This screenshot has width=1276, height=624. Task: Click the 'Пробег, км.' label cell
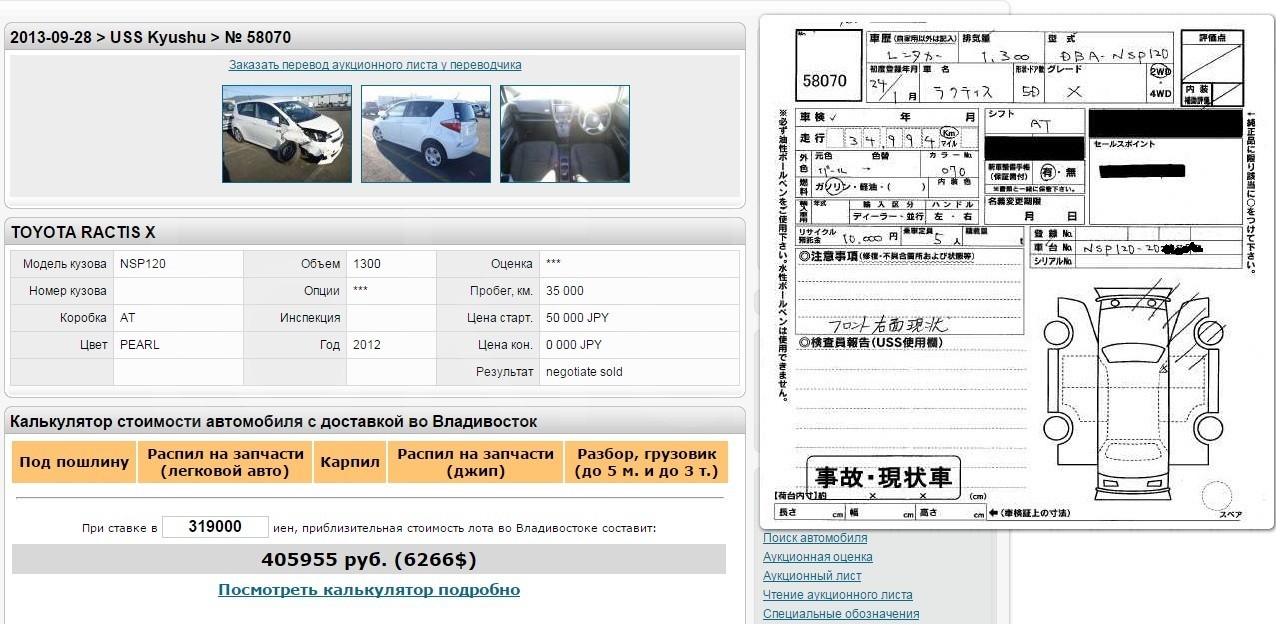488,291
